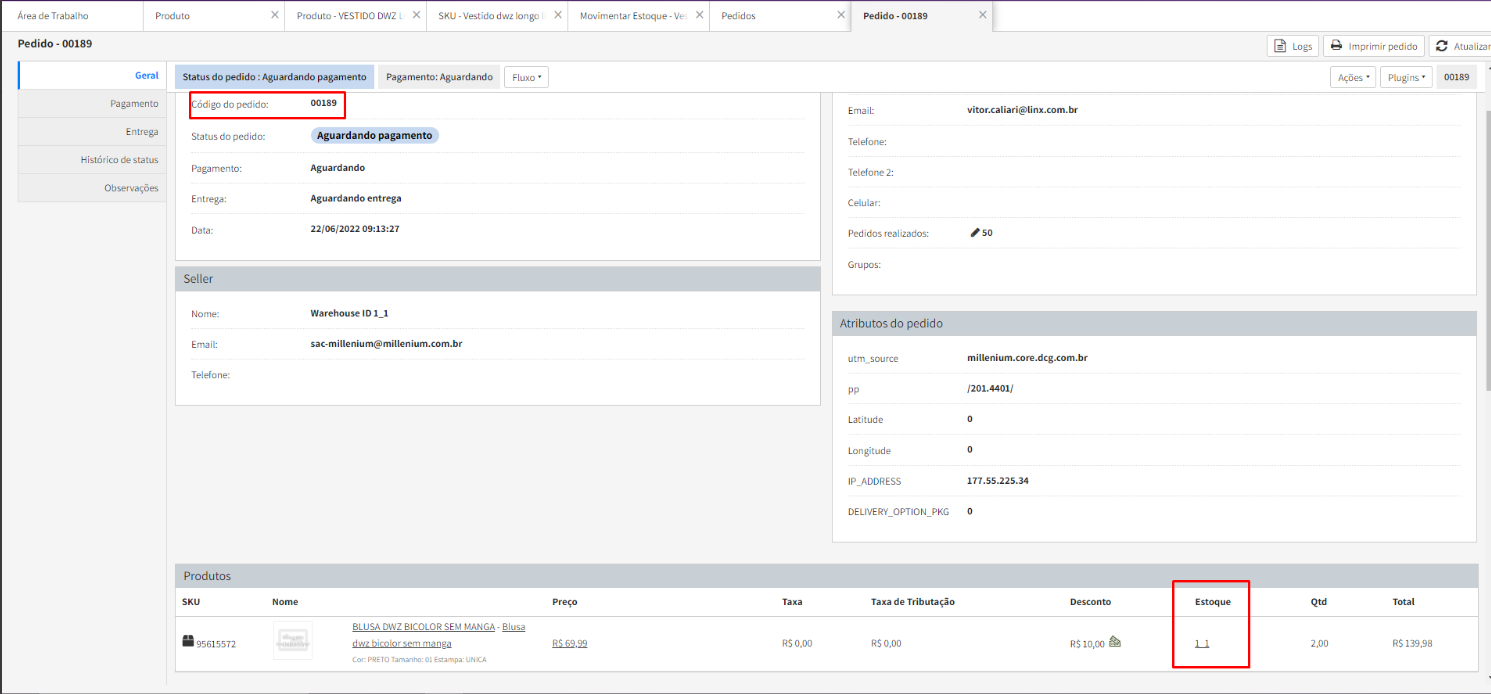Screen dimensions: 1491x694
Task: Open the Pagamento section in side menu
Action: pos(92,104)
